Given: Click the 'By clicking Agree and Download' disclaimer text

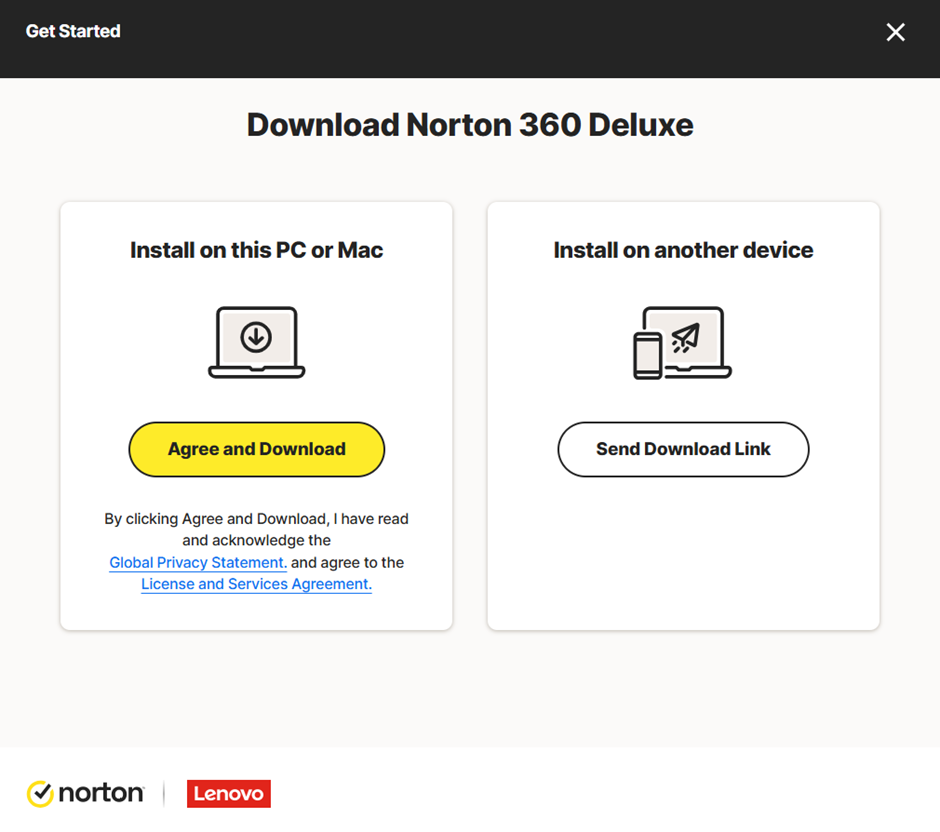Looking at the screenshot, I should 256,519.
